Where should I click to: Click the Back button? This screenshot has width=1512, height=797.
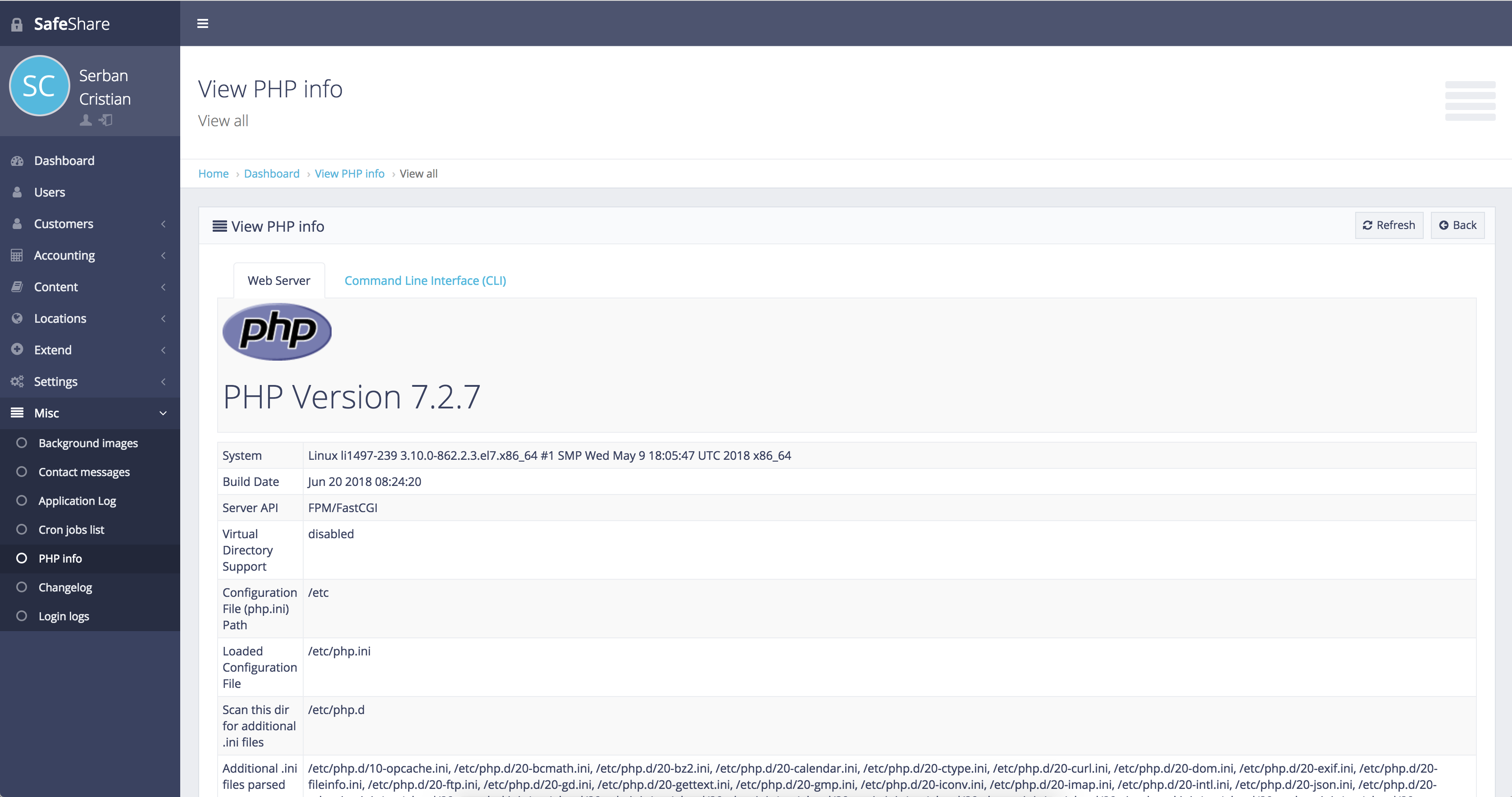[x=1457, y=225]
